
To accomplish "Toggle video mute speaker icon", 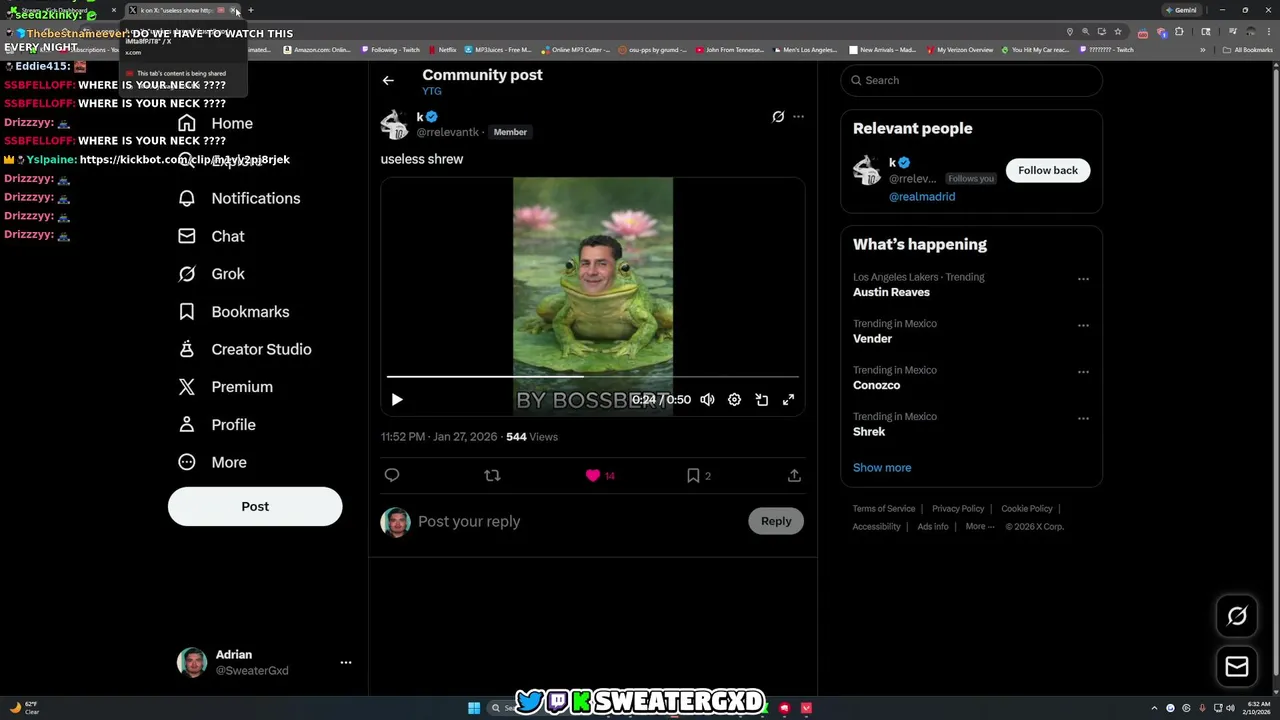I will coord(707,400).
